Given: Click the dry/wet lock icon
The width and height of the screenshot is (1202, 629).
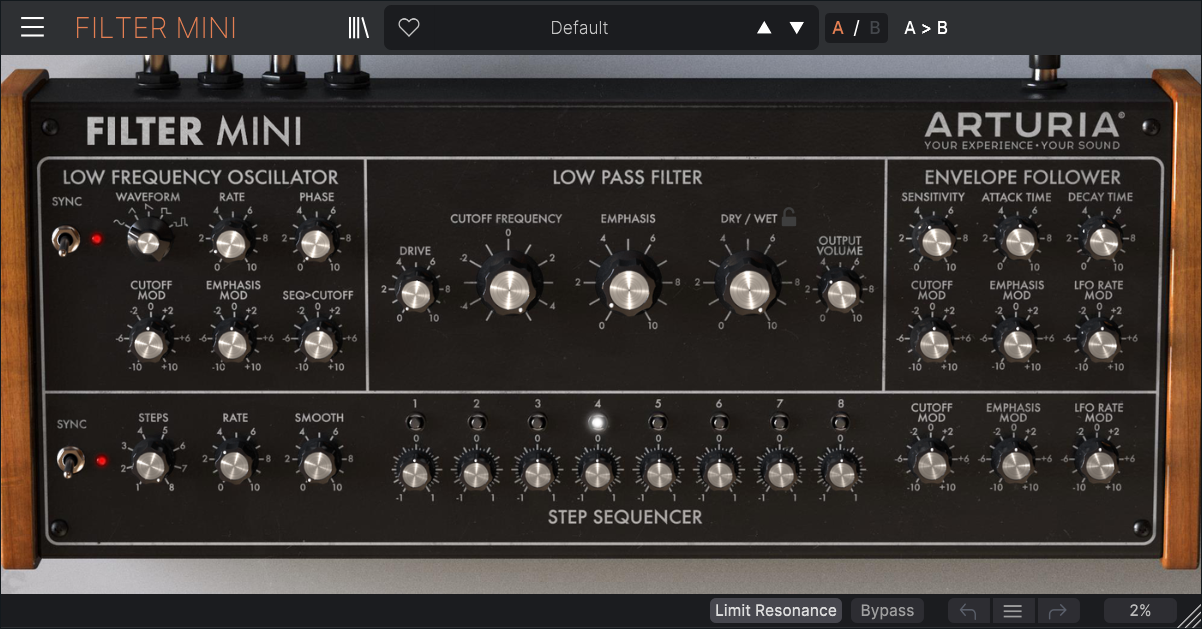Looking at the screenshot, I should [790, 217].
